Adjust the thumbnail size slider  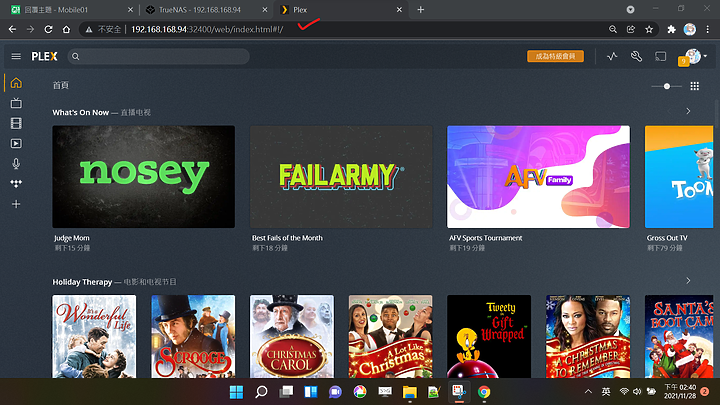(x=666, y=86)
